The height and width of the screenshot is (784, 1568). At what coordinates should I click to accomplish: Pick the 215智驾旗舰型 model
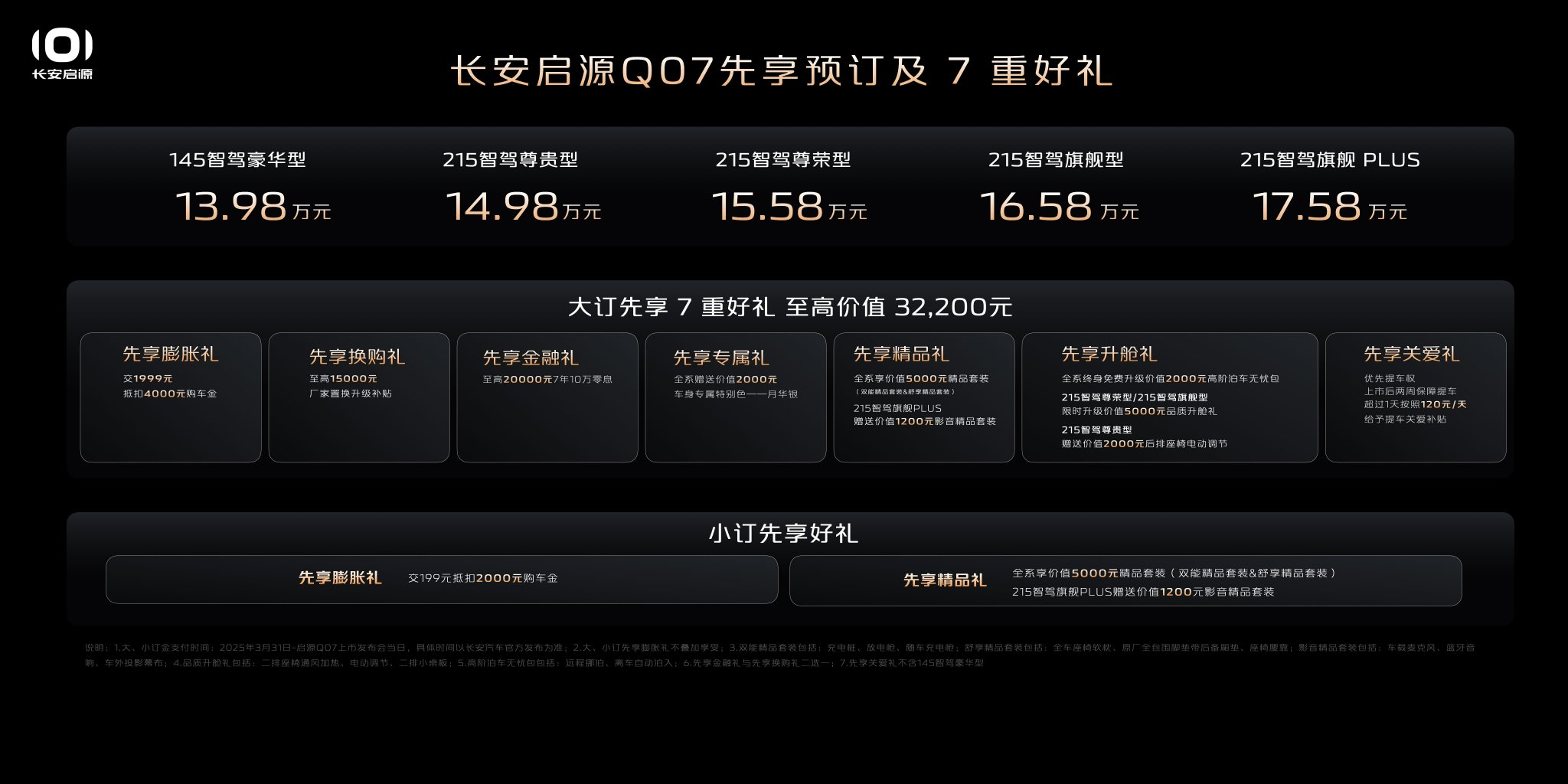[1056, 160]
